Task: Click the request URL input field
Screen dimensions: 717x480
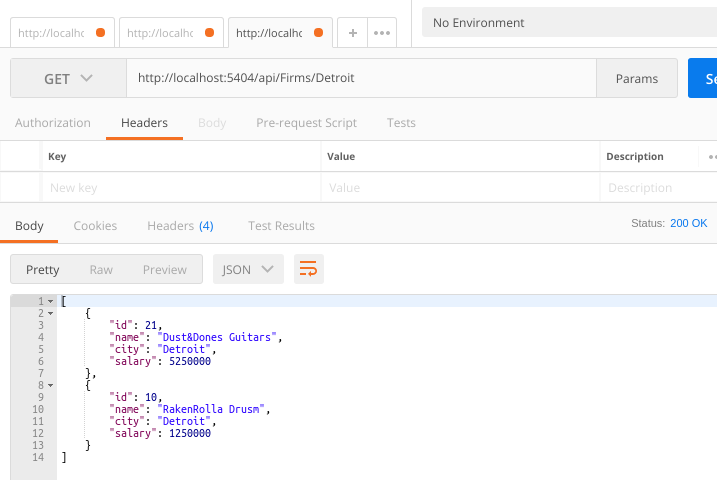Action: click(360, 78)
